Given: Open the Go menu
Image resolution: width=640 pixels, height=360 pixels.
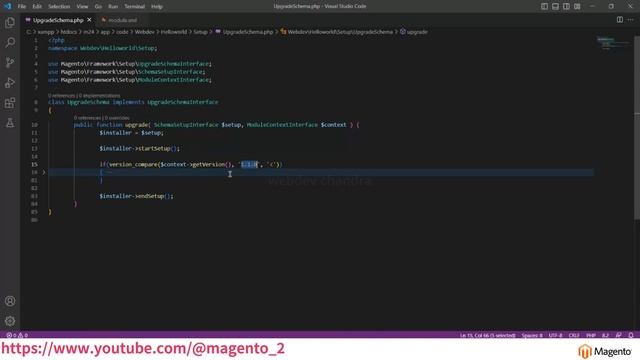Looking at the screenshot, I should [x=98, y=6].
